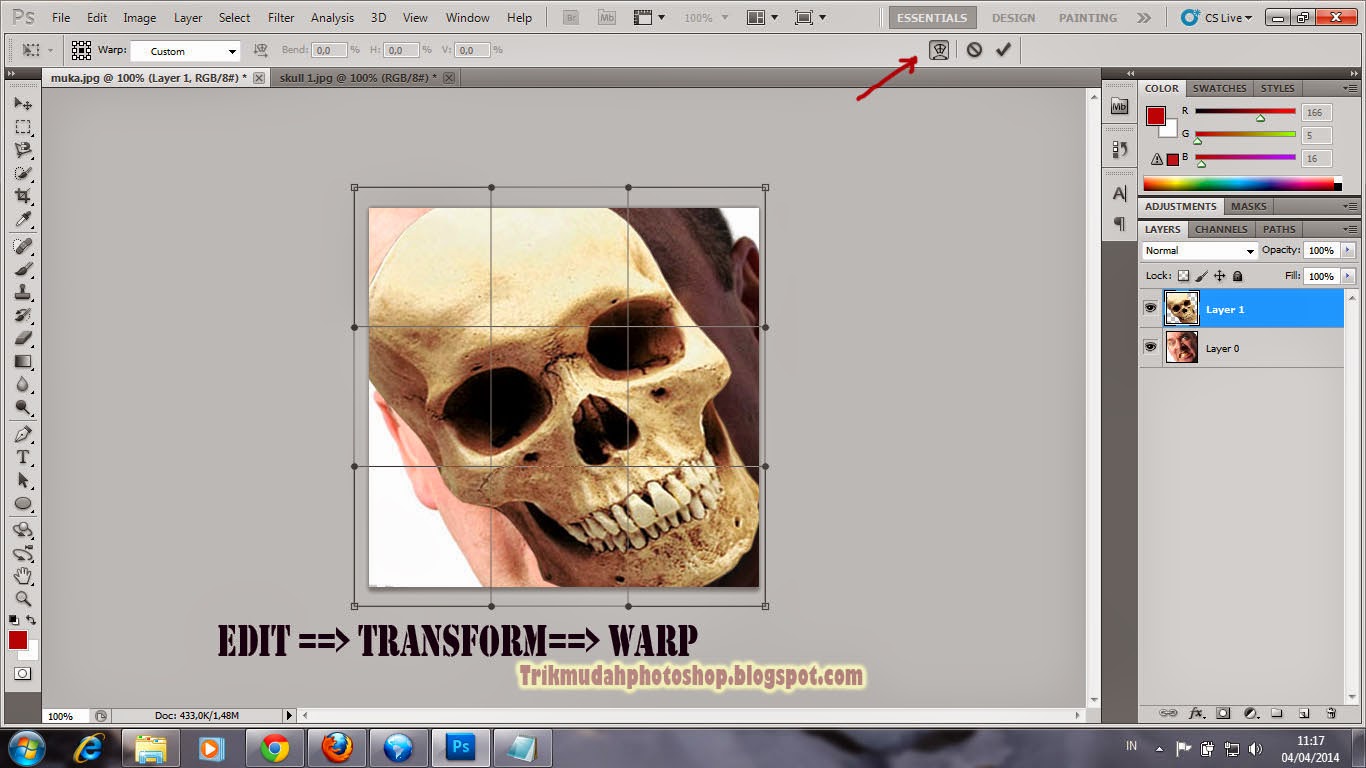Add a layer mask button
The width and height of the screenshot is (1366, 768).
[x=1223, y=713]
